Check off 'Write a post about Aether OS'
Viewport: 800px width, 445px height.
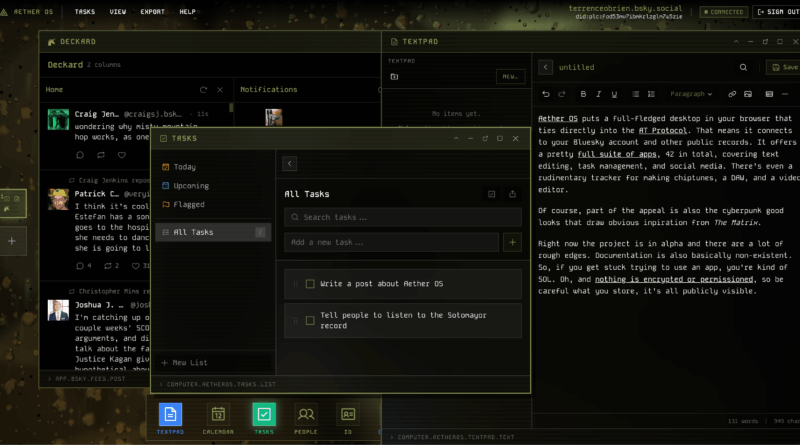click(310, 284)
